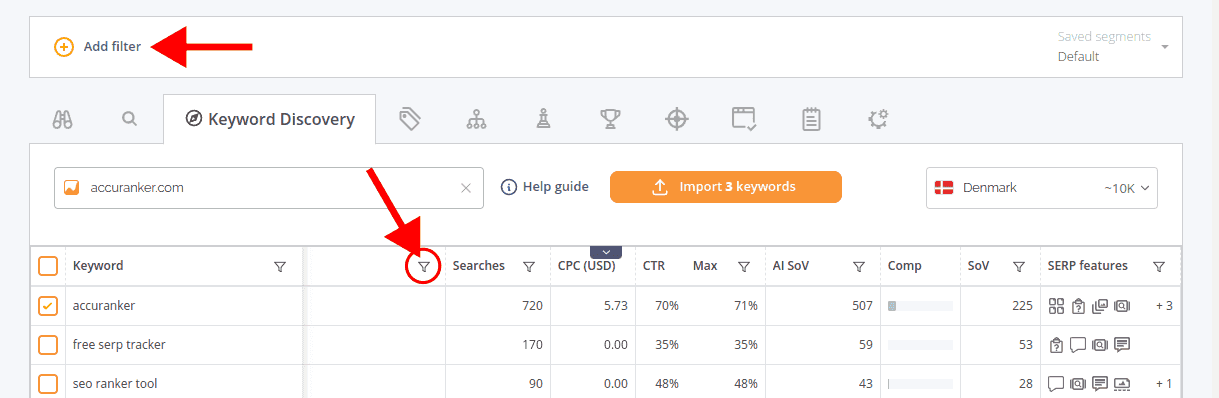Screen dimensions: 1219x398
Task: Open the SERP features column filter
Action: (1158, 267)
